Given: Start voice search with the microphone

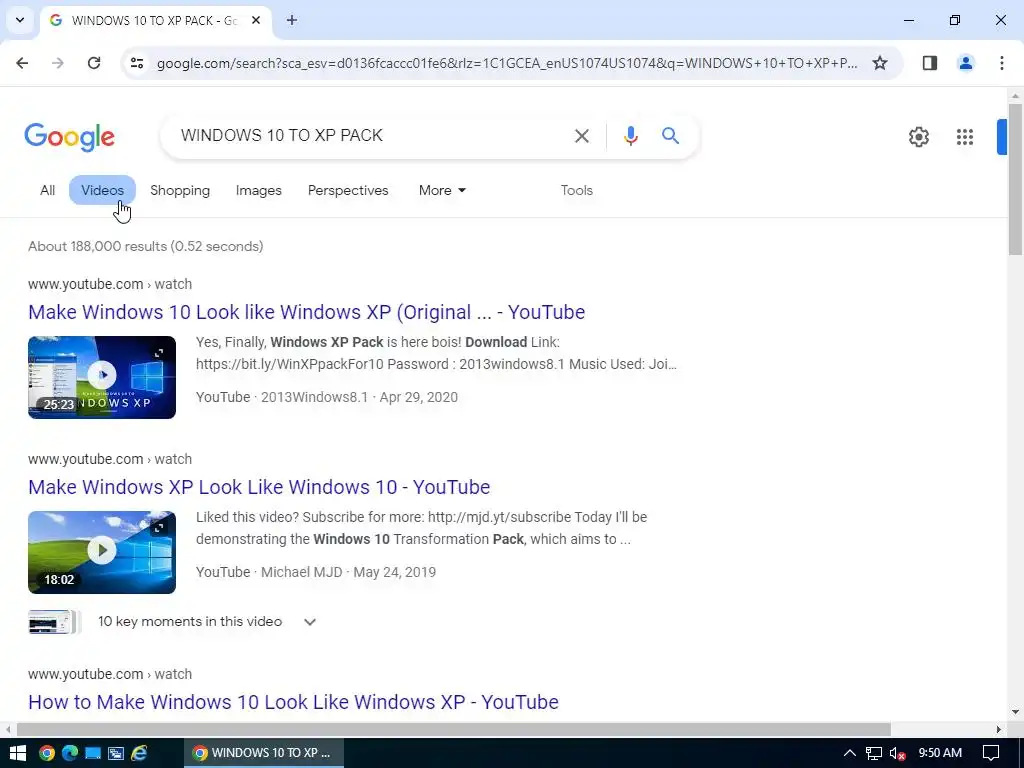Looking at the screenshot, I should [630, 136].
